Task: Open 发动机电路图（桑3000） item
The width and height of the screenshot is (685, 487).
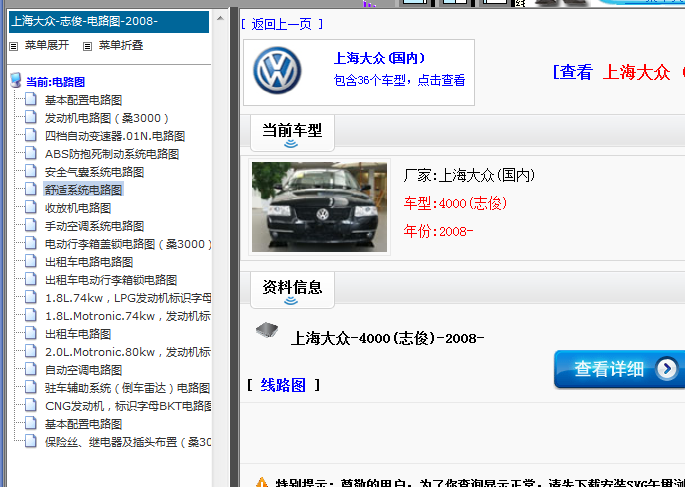Action: pos(107,118)
